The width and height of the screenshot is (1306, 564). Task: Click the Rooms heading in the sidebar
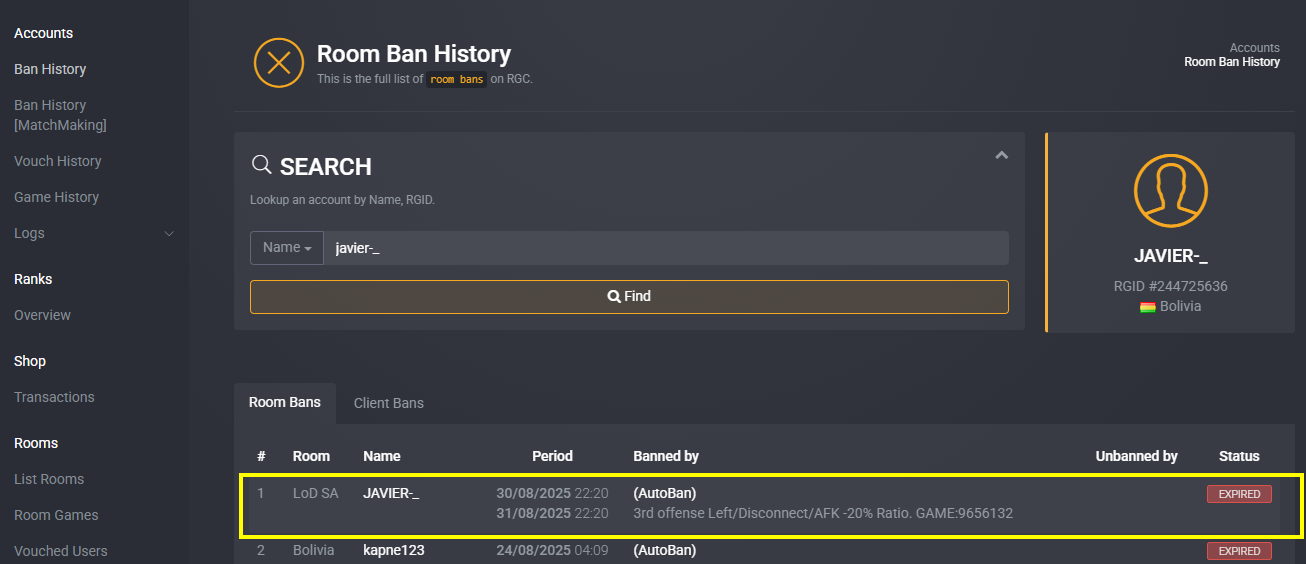click(36, 443)
